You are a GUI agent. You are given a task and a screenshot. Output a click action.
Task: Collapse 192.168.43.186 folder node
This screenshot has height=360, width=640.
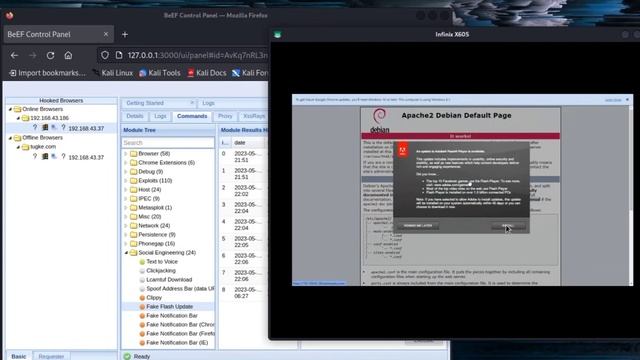(18, 118)
